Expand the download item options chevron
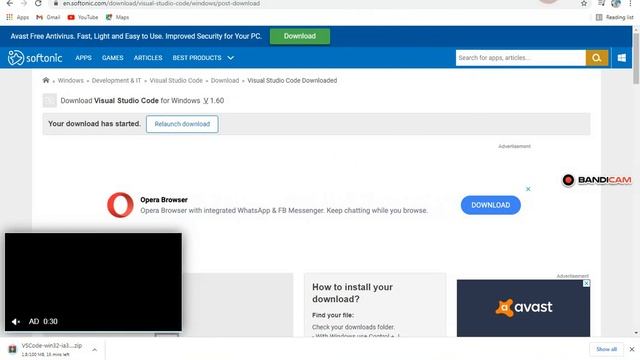 point(94,350)
